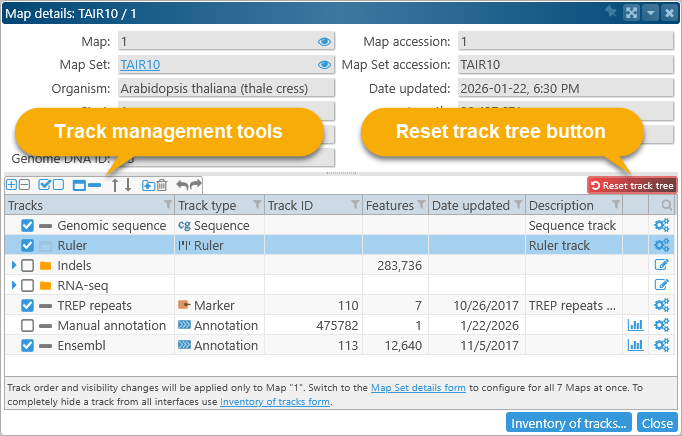The width and height of the screenshot is (682, 436).
Task: Uncheck the Genomic sequence track checkbox
Action: coord(28,226)
